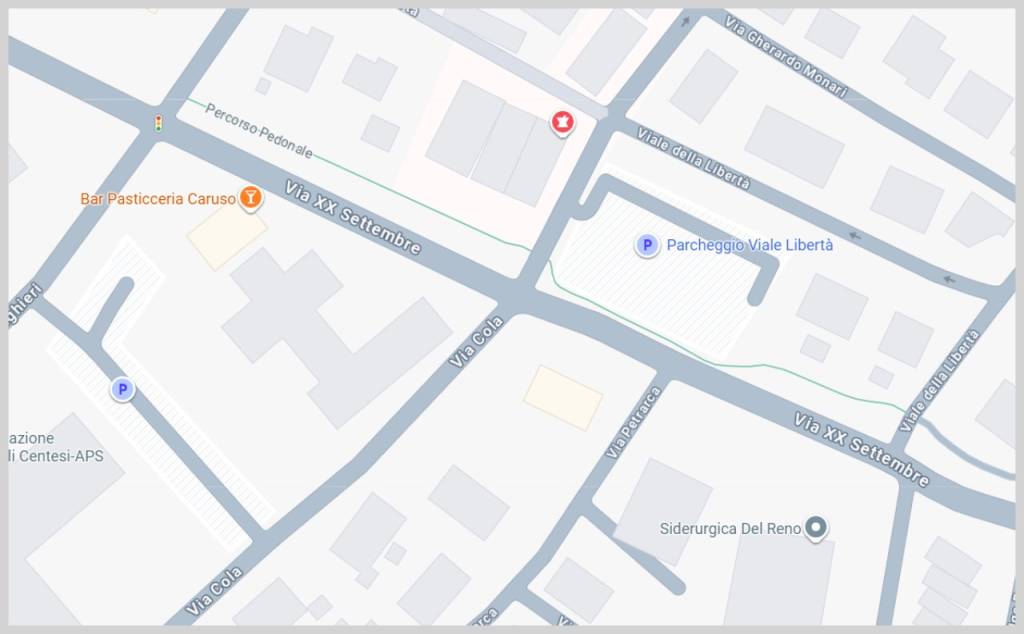Click the lower-right Via XX Settembre label
Viewport: 1024px width, 634px height.
tap(861, 450)
